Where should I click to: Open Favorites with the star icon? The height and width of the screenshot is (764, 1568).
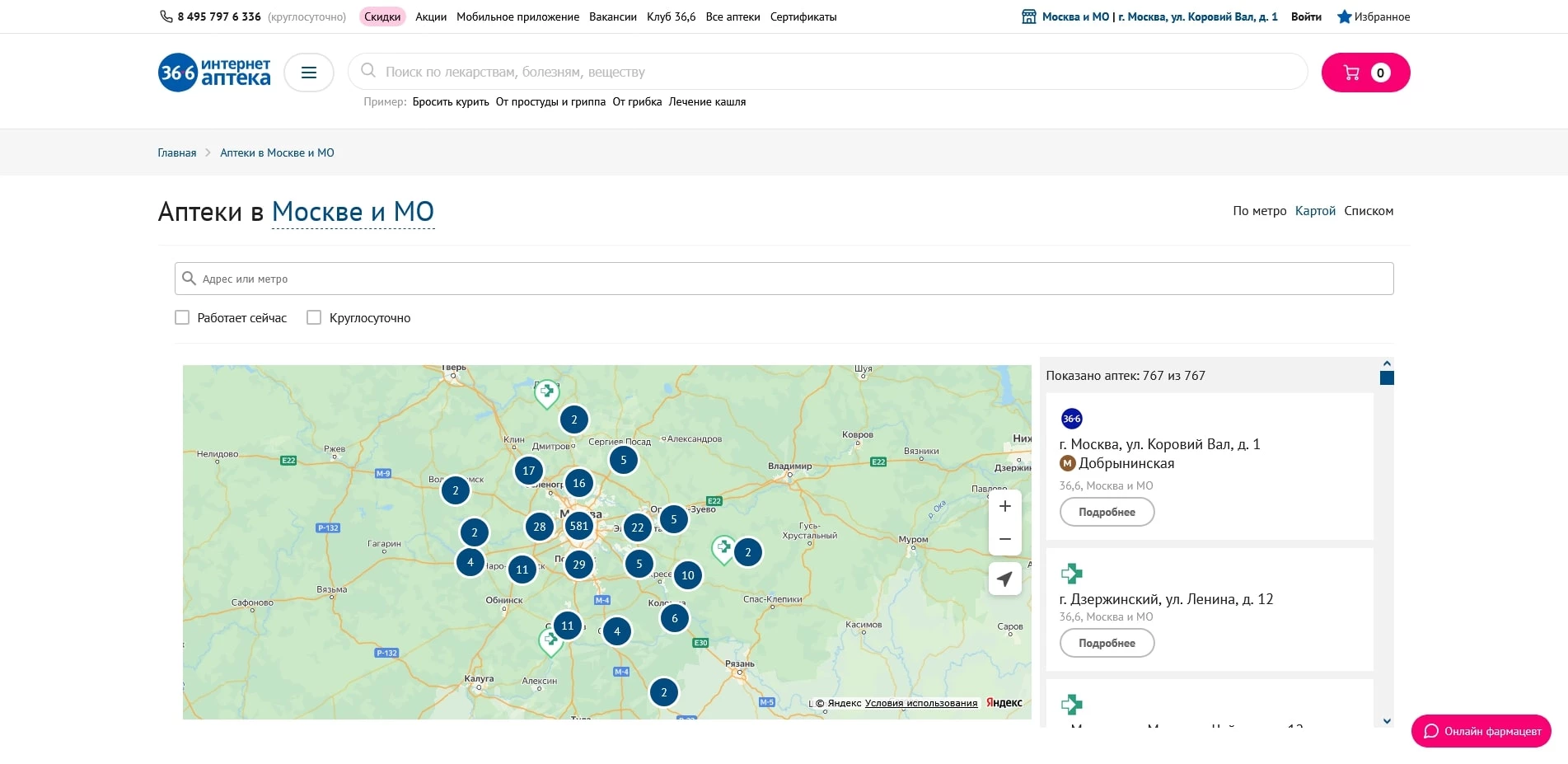pos(1373,16)
